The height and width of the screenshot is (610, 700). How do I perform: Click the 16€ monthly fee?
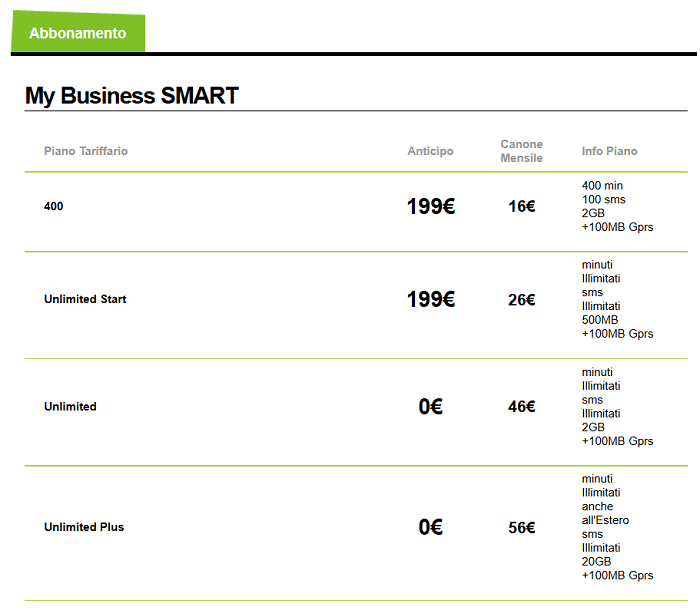[521, 206]
